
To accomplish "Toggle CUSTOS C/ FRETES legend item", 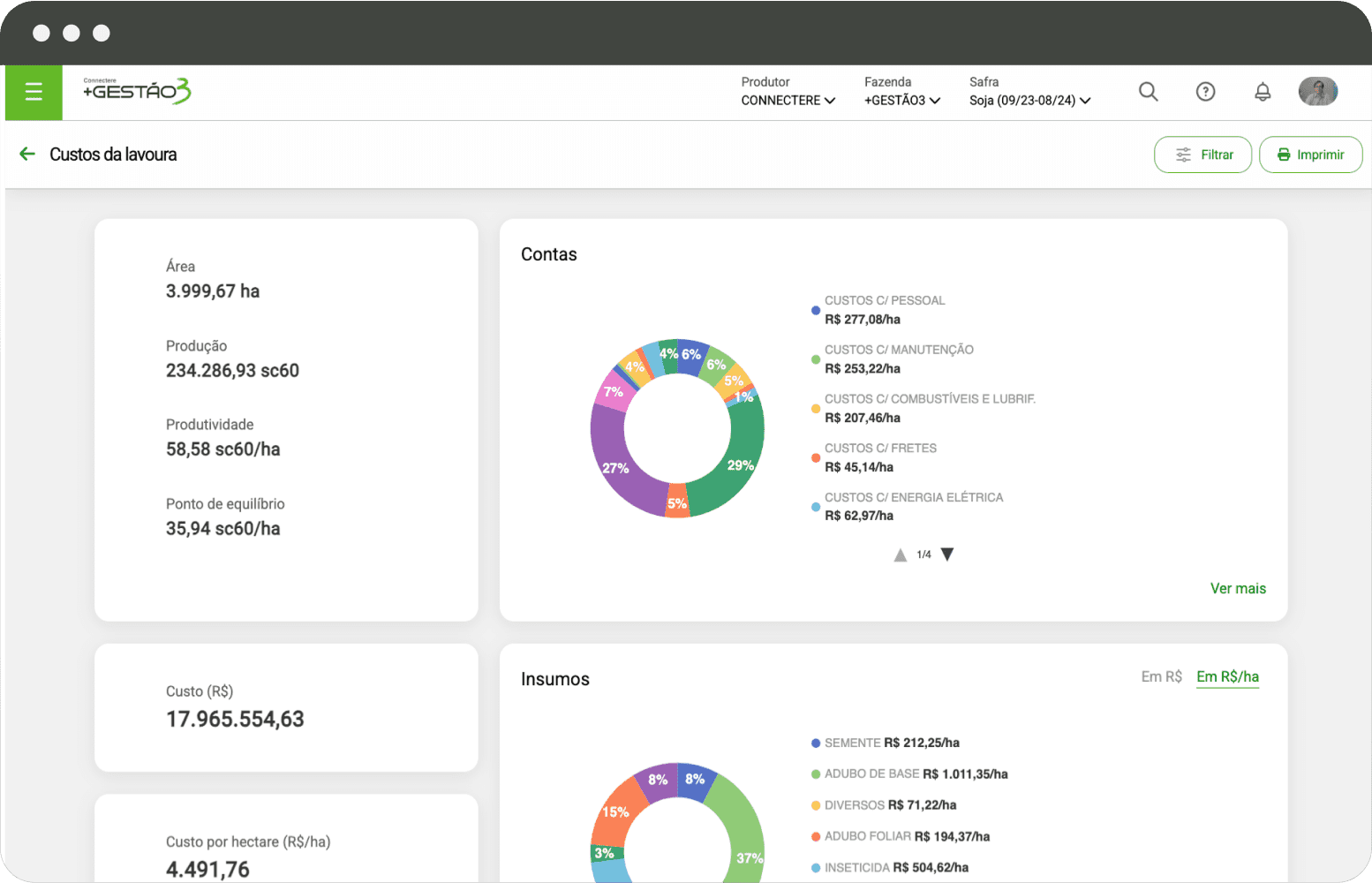I will point(880,449).
